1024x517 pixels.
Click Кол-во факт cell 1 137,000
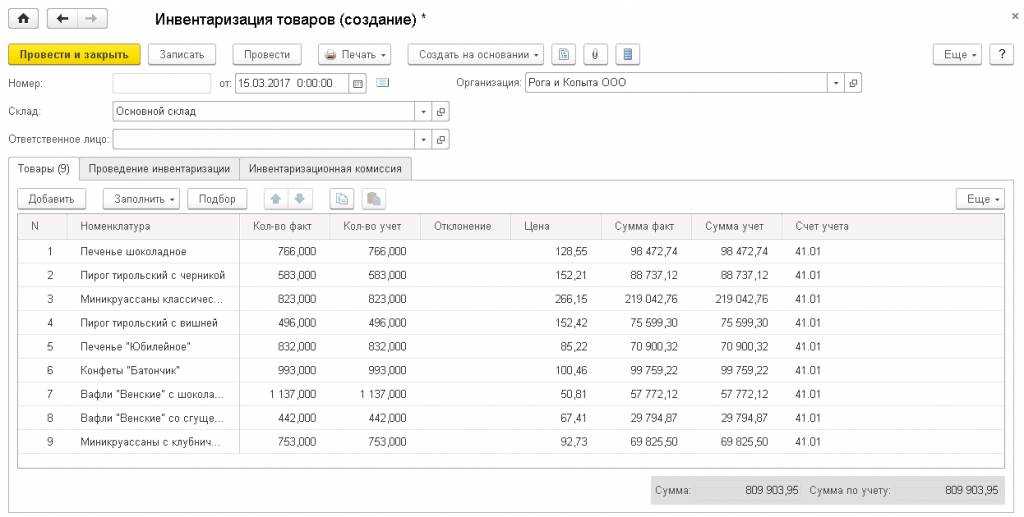tap(284, 394)
